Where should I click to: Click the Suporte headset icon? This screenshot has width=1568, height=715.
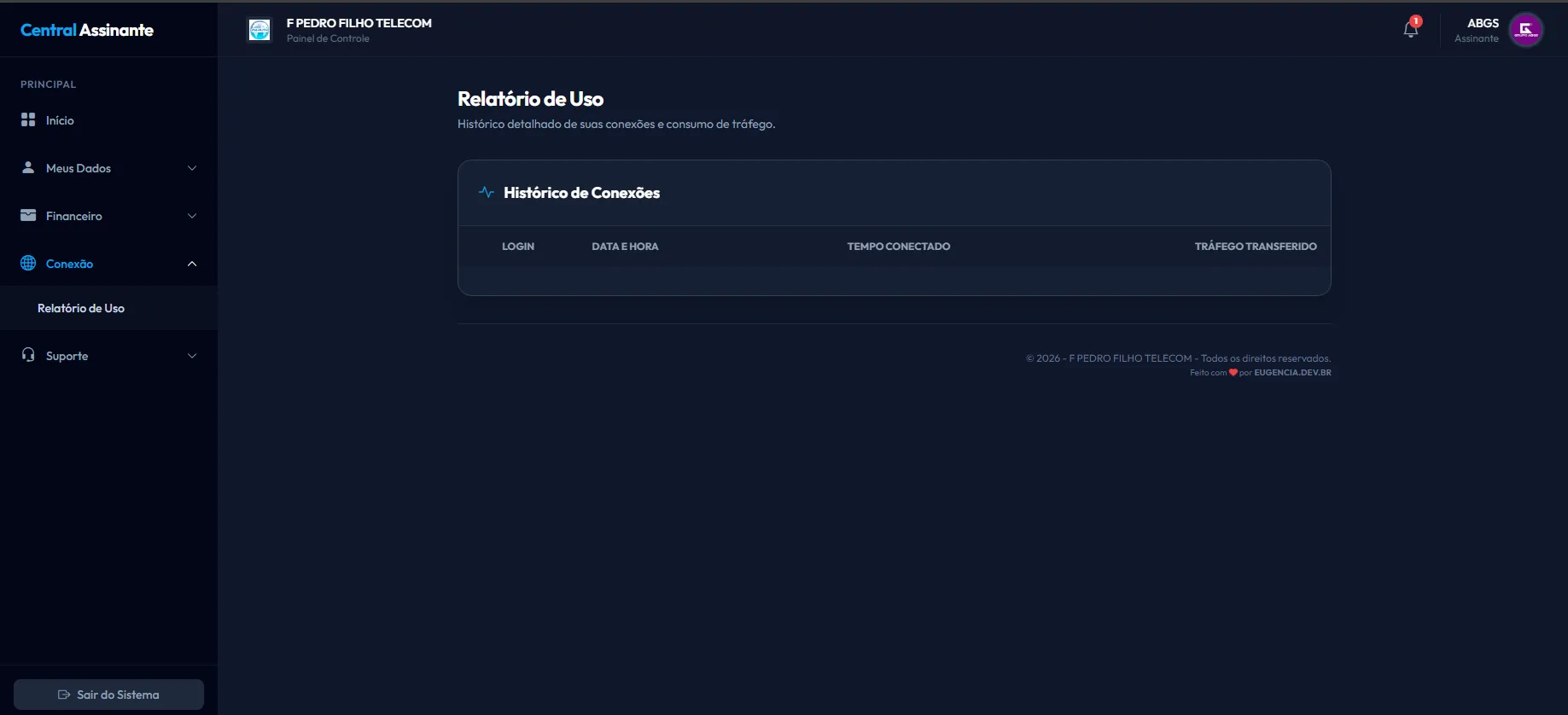tap(28, 356)
